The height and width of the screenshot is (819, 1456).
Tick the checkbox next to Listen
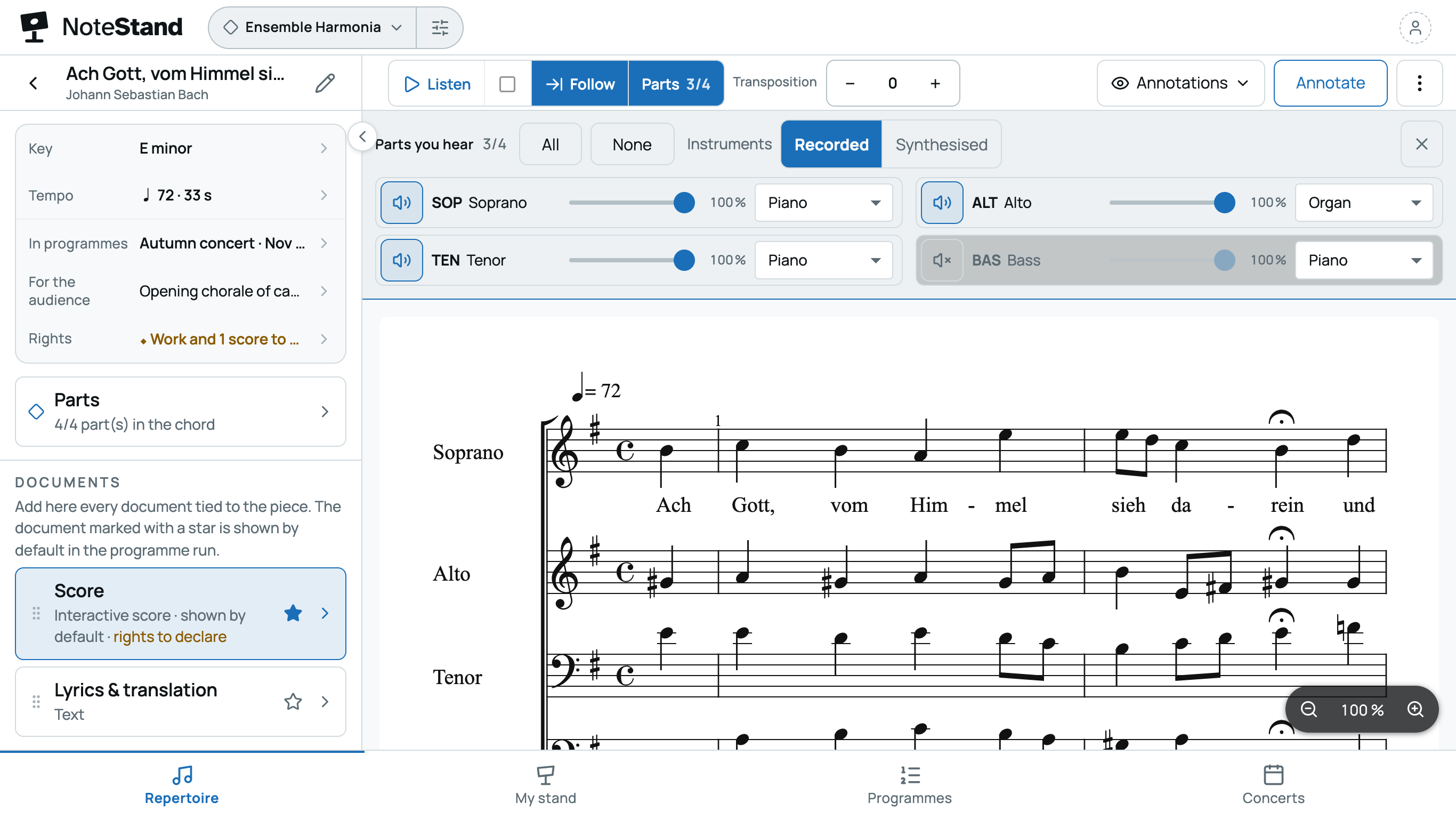(507, 84)
